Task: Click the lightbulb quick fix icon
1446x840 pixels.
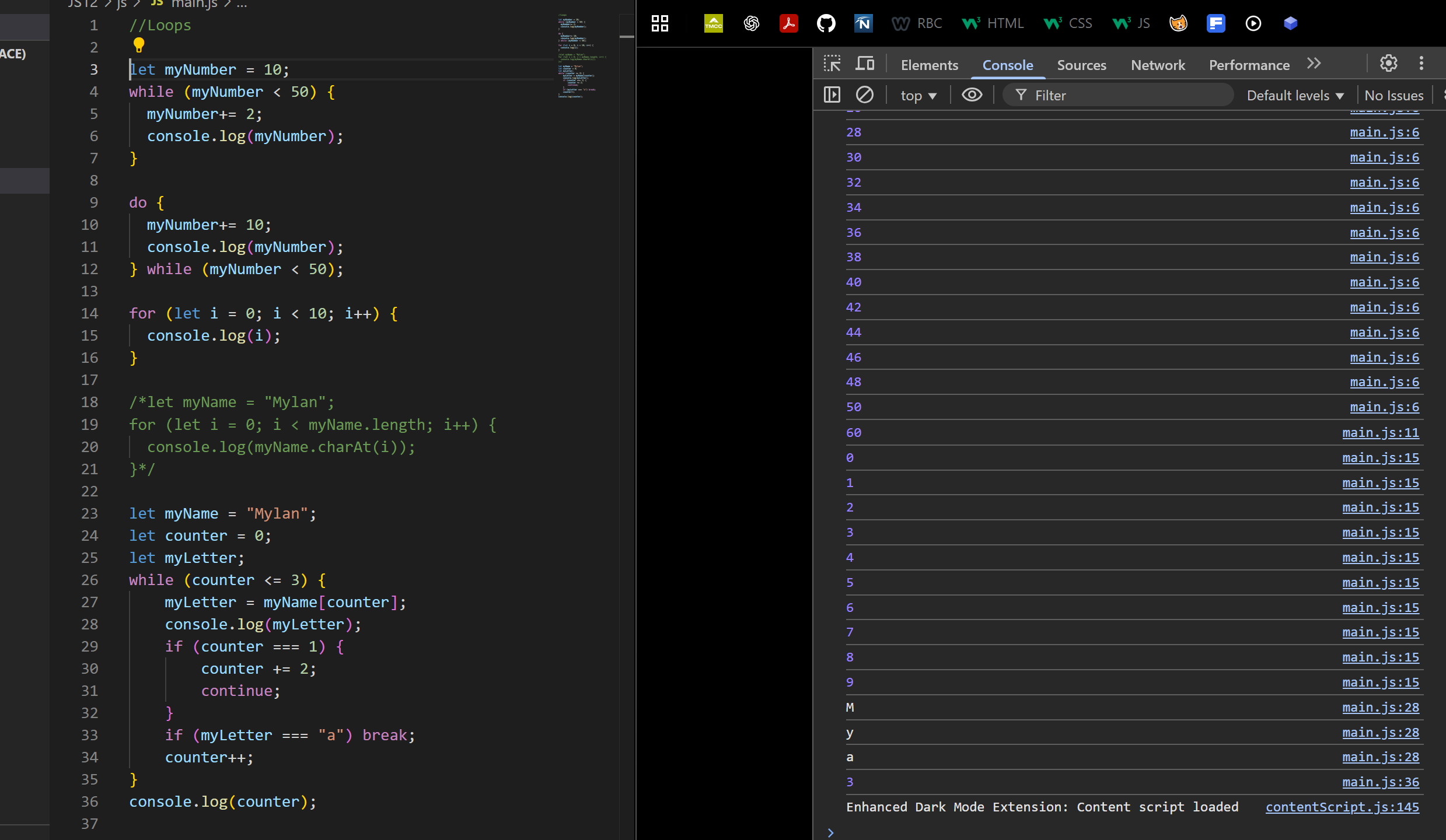Action: pyautogui.click(x=139, y=45)
